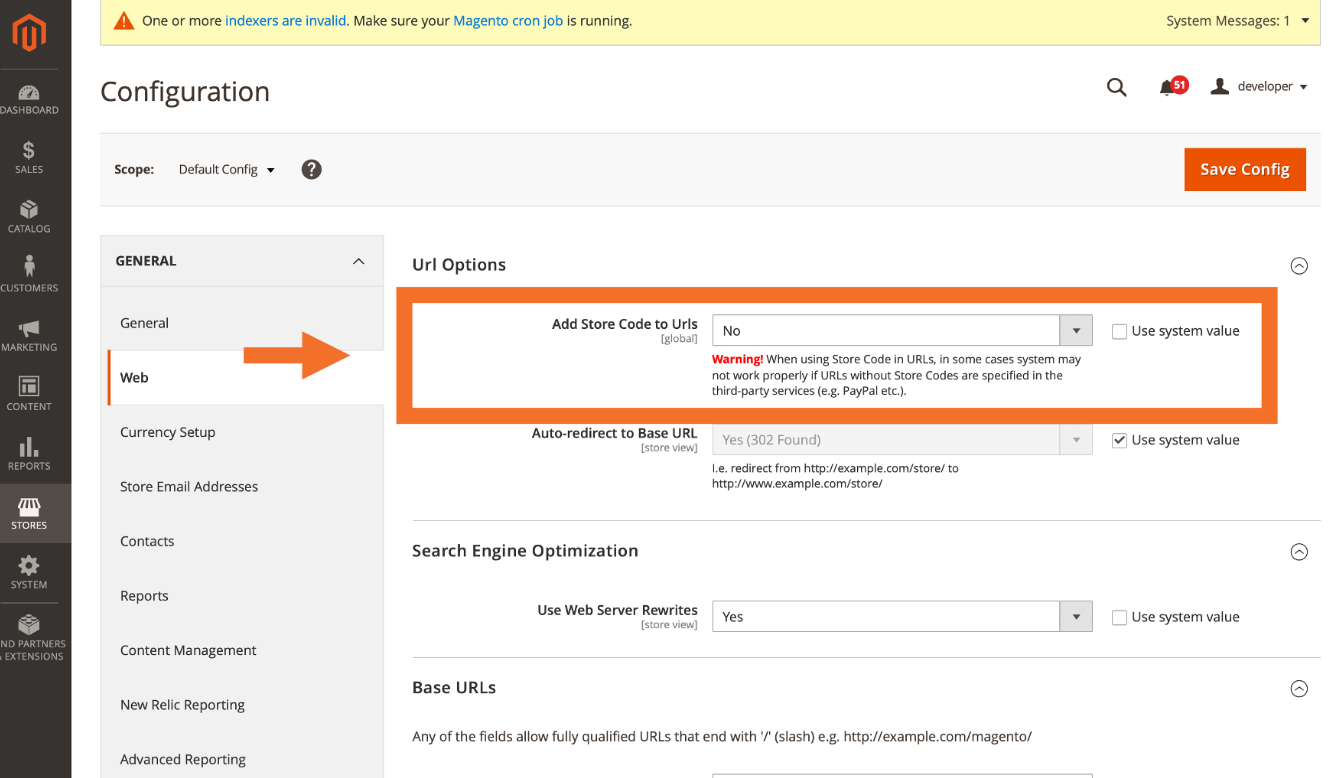Expand the System Messages panel
Image resolution: width=1329 pixels, height=778 pixels.
tap(1238, 20)
